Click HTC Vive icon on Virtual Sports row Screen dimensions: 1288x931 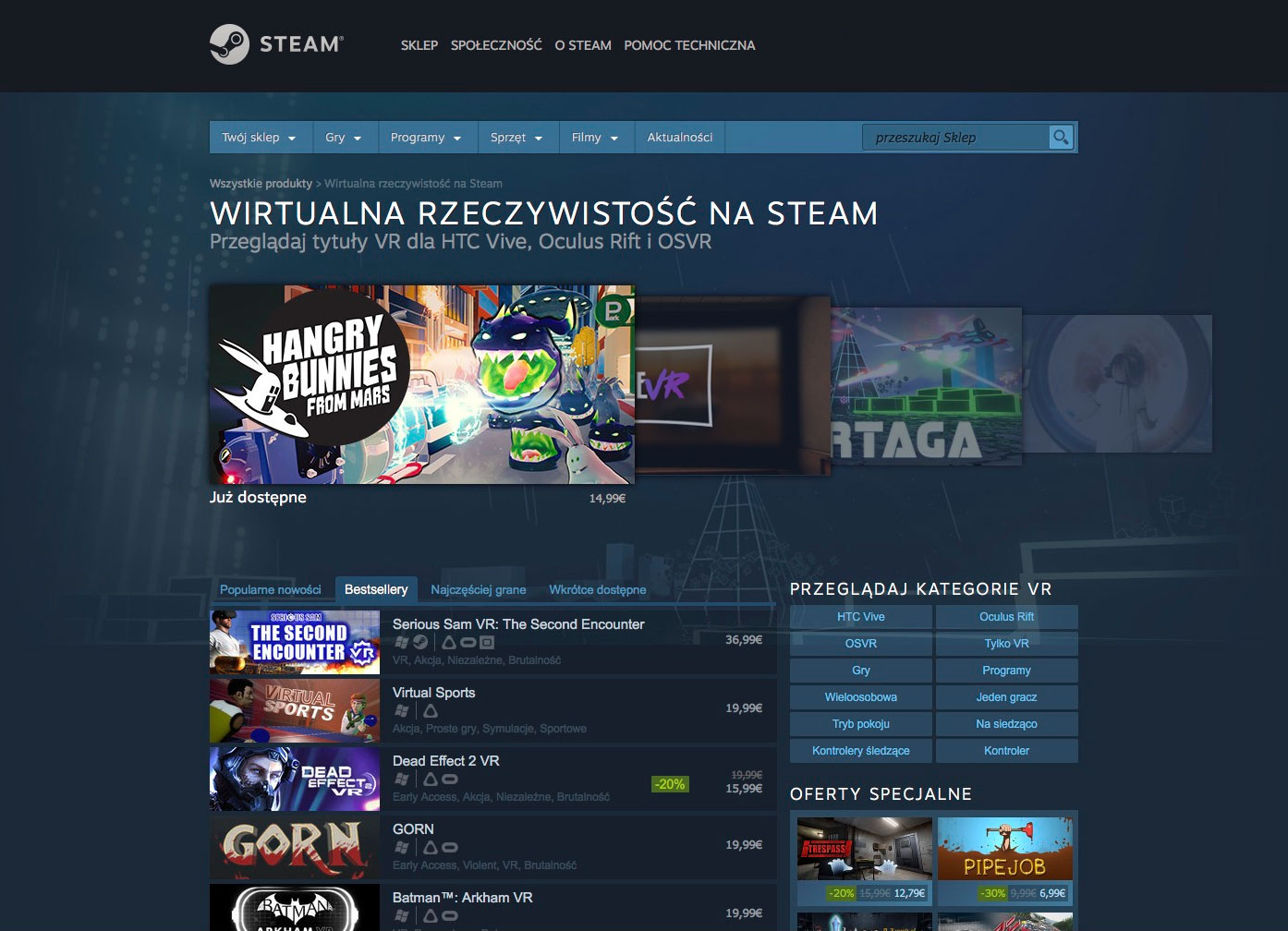click(431, 710)
